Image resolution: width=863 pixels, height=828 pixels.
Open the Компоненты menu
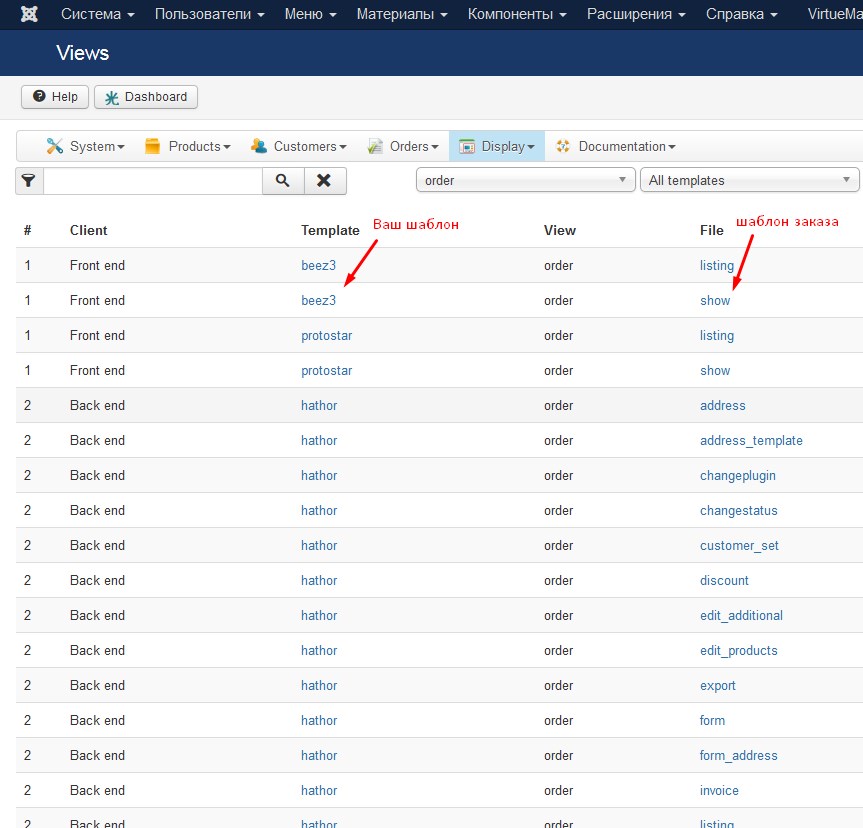click(517, 15)
